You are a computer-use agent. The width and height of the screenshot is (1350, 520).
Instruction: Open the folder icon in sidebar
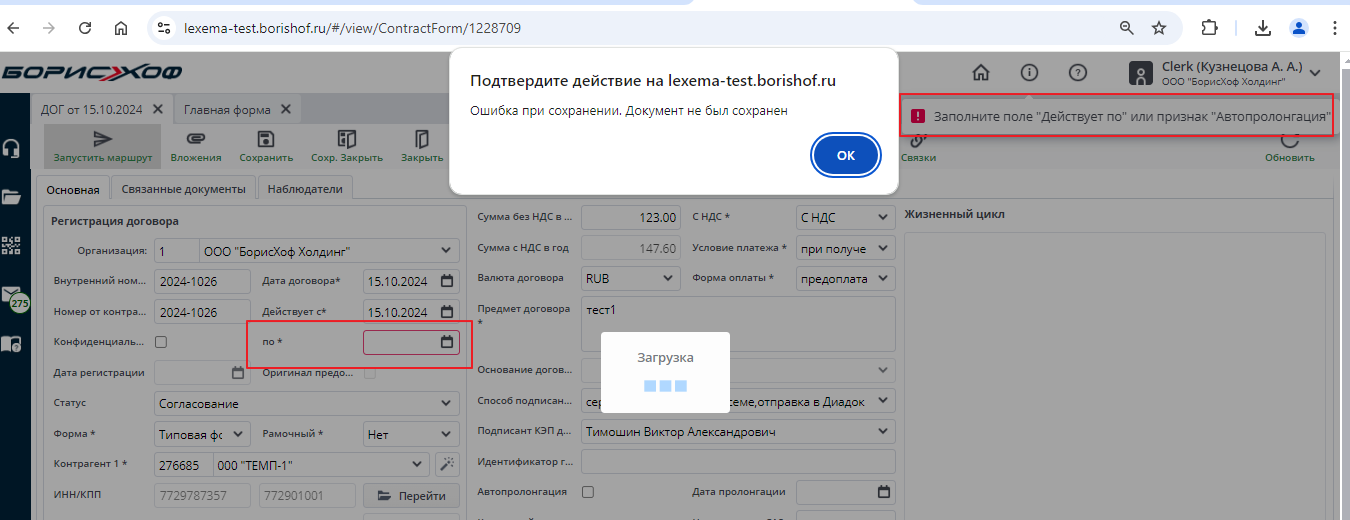point(11,197)
